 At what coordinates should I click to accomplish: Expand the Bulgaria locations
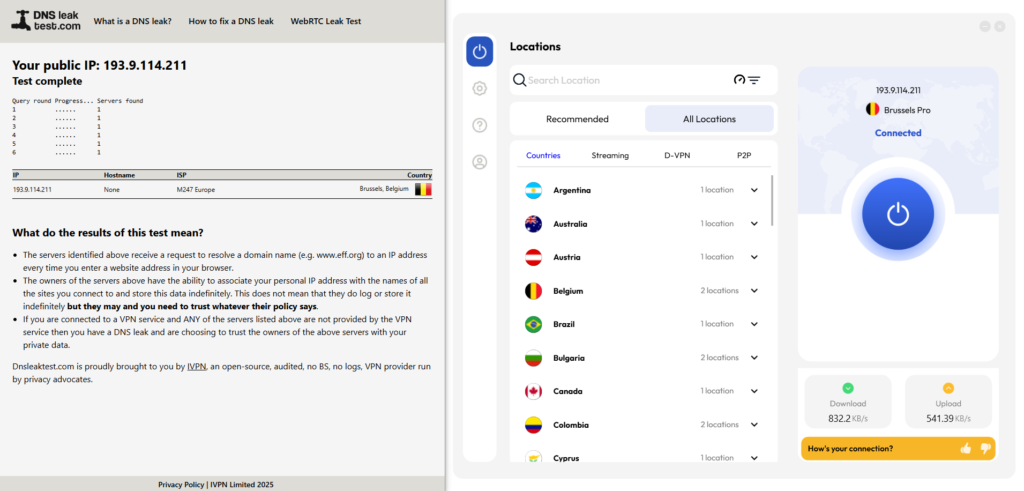(754, 358)
